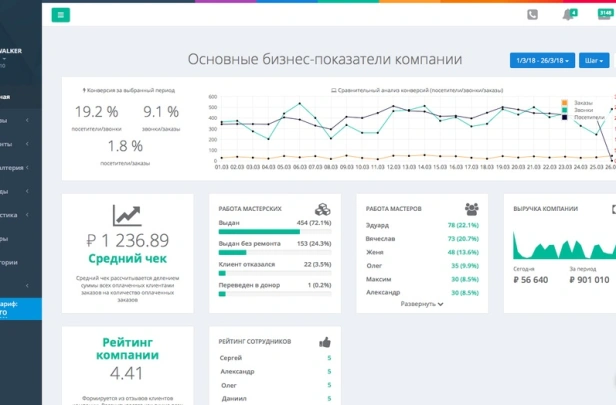The height and width of the screenshot is (405, 616).
Task: Click the employee rating thumbs-up icon
Action: pos(324,342)
